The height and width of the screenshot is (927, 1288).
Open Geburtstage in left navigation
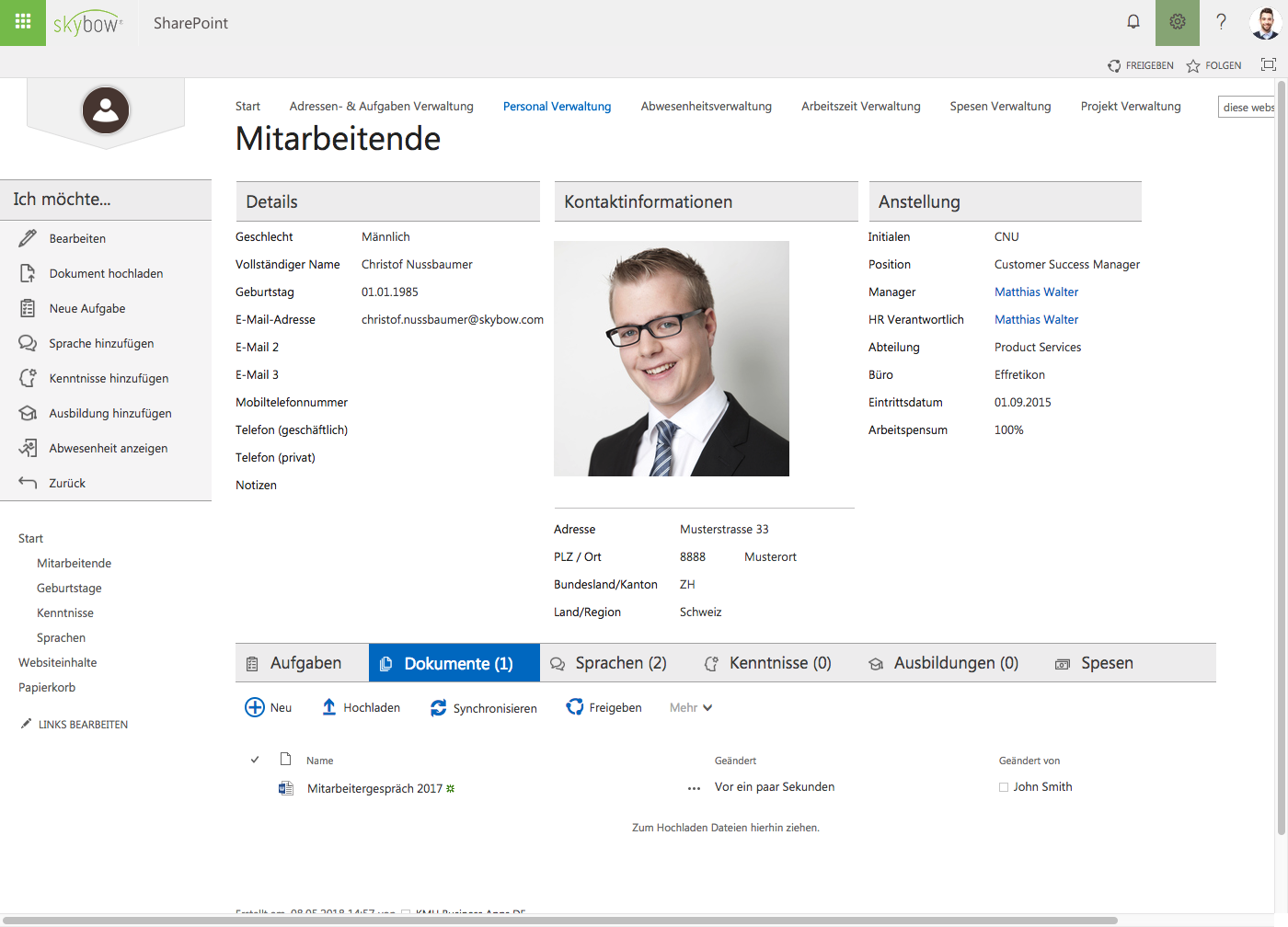click(69, 588)
